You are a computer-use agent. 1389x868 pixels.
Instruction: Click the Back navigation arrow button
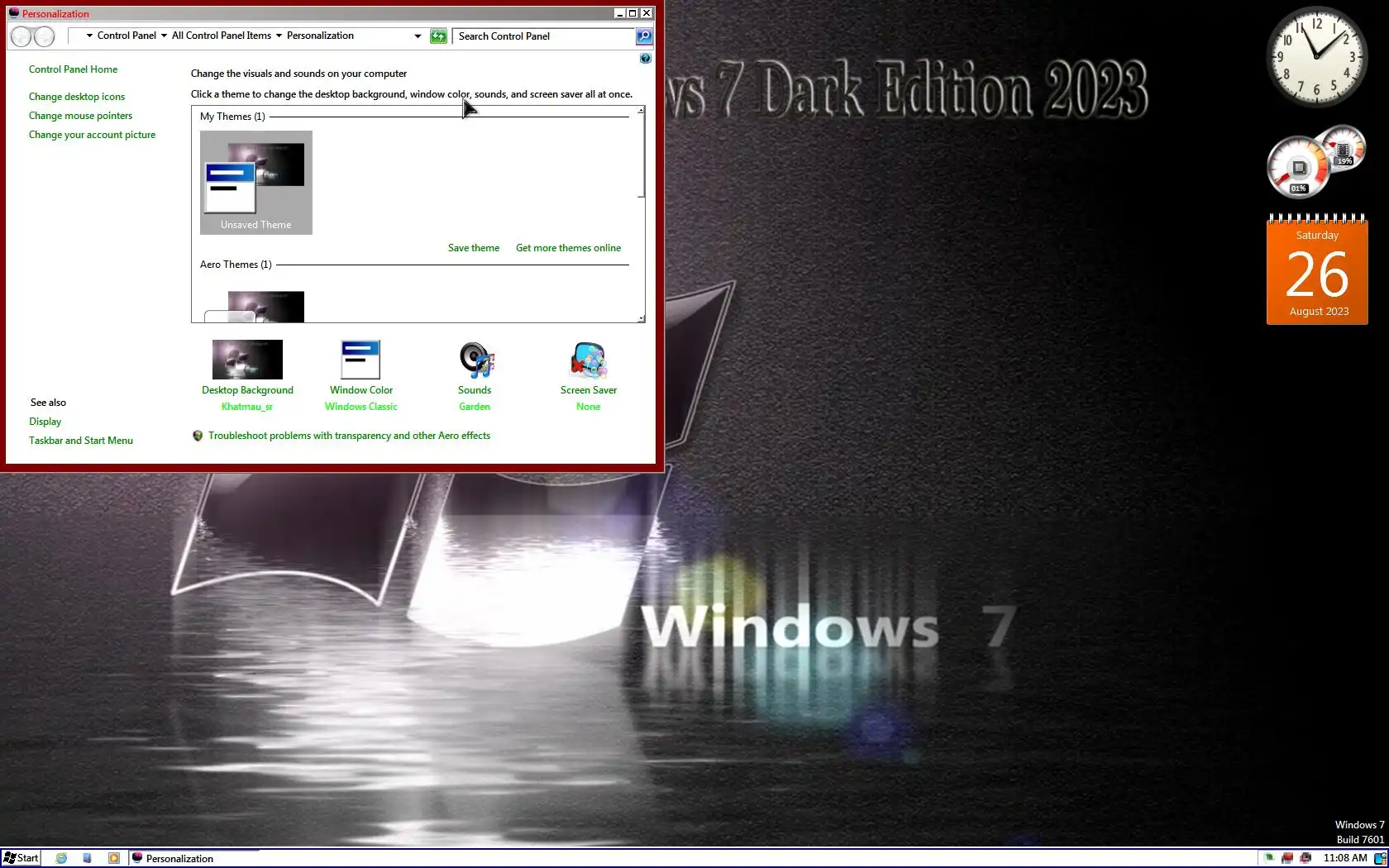[x=21, y=36]
